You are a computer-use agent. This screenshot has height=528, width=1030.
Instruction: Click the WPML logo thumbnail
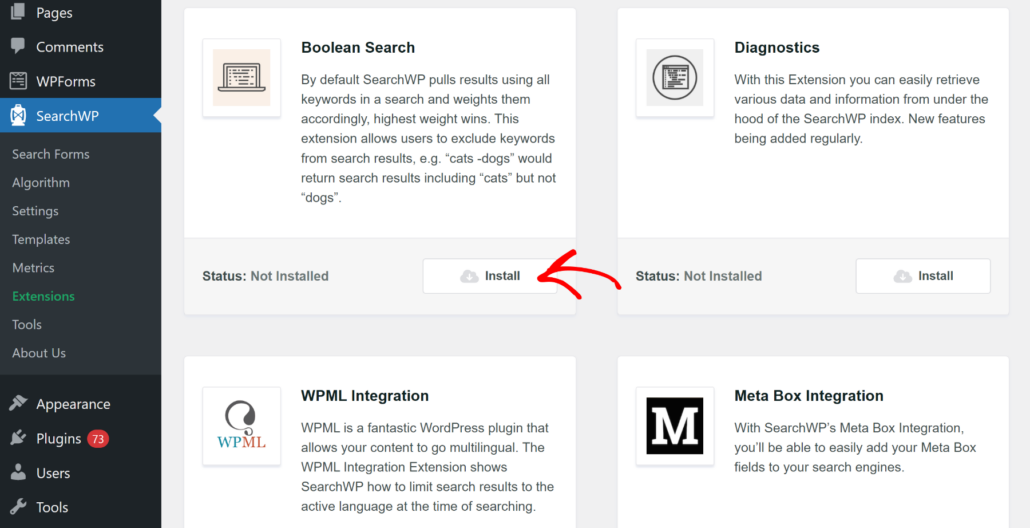pyautogui.click(x=242, y=426)
